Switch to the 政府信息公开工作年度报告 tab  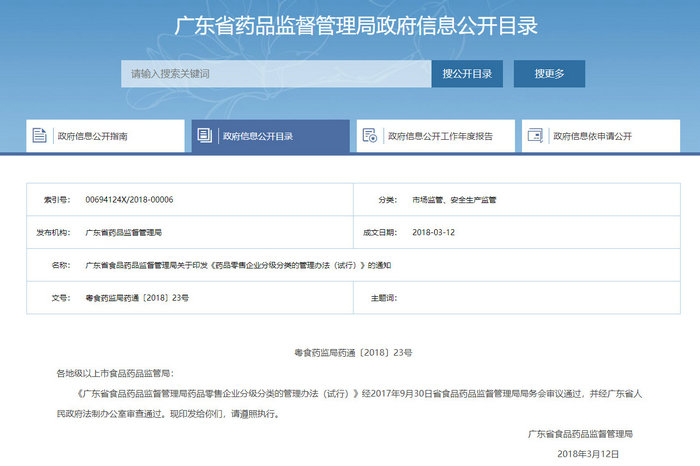[439, 136]
